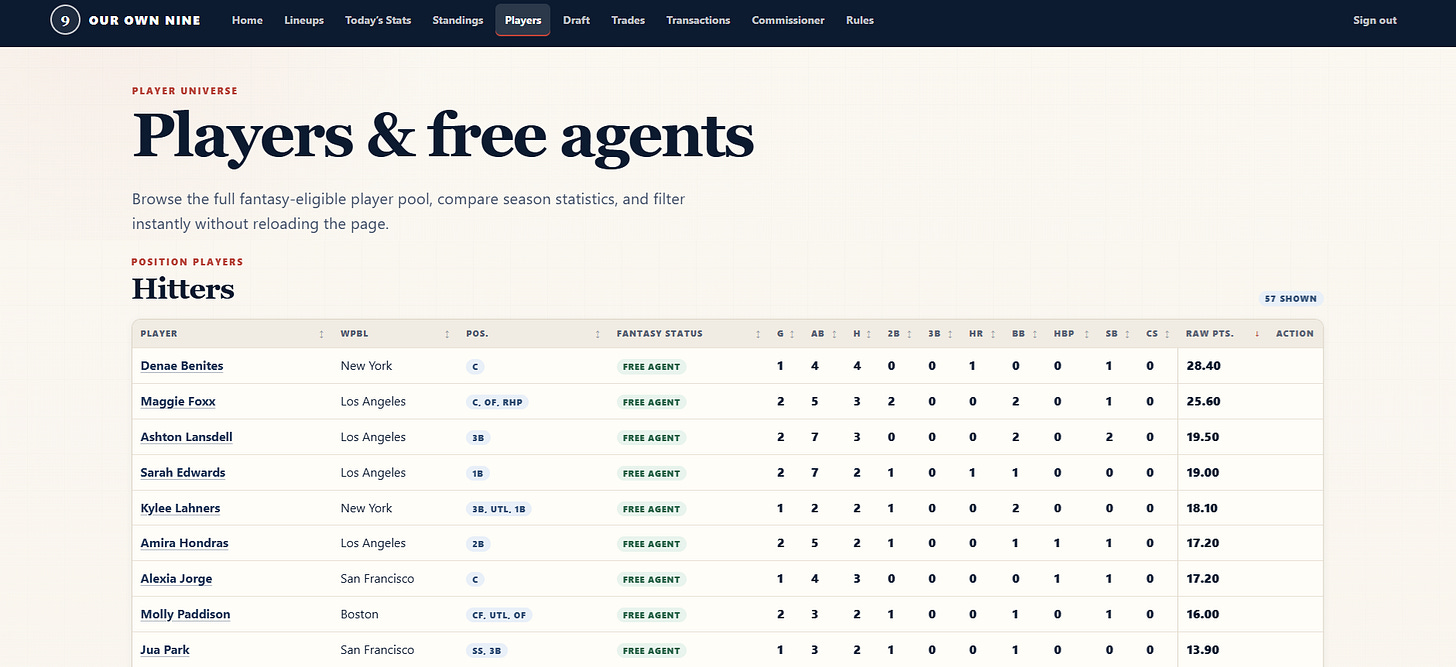Click Free Agent badge in Sarah Edwards row
1456x667 pixels.
651,473
